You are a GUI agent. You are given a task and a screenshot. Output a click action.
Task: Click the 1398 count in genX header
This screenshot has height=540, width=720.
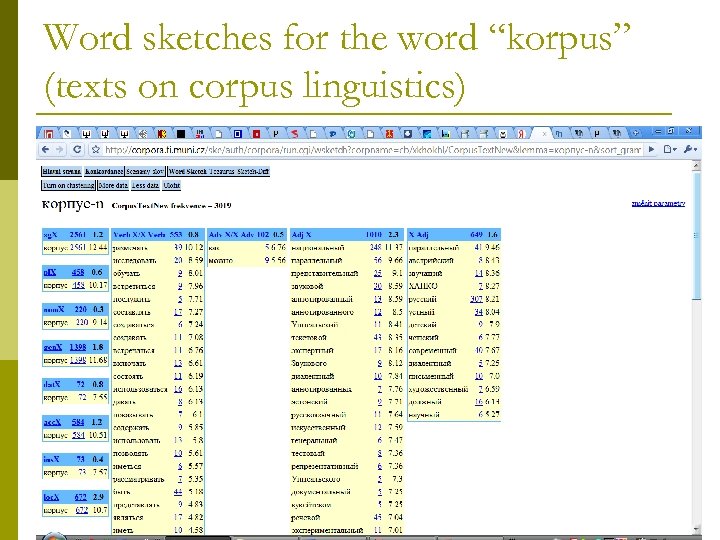(x=78, y=347)
